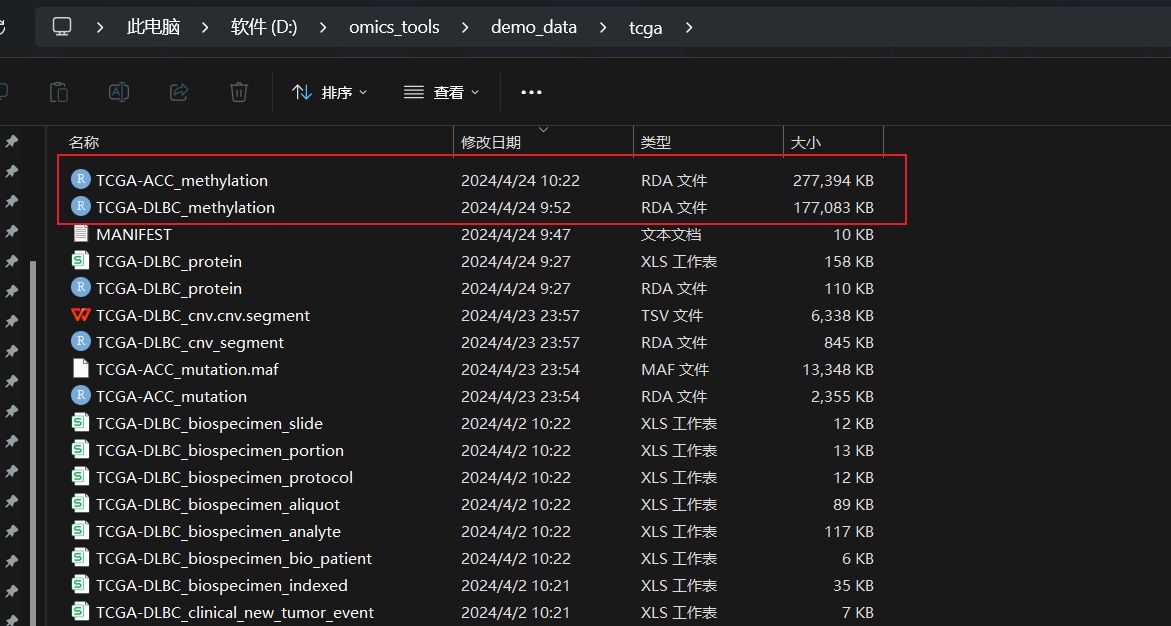Click tcga breadcrumb segment
The image size is (1171, 626).
(645, 28)
